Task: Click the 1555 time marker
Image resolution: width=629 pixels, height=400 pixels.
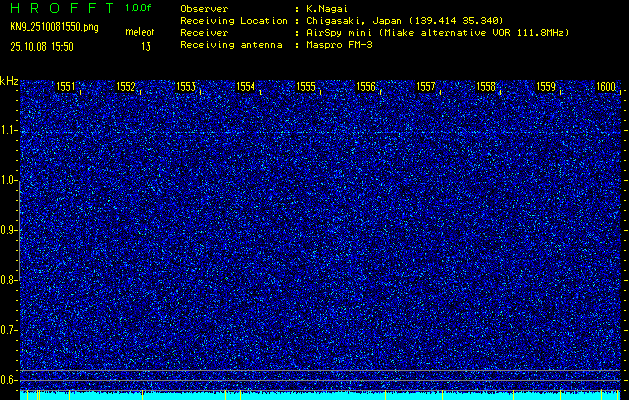Action: pos(306,87)
